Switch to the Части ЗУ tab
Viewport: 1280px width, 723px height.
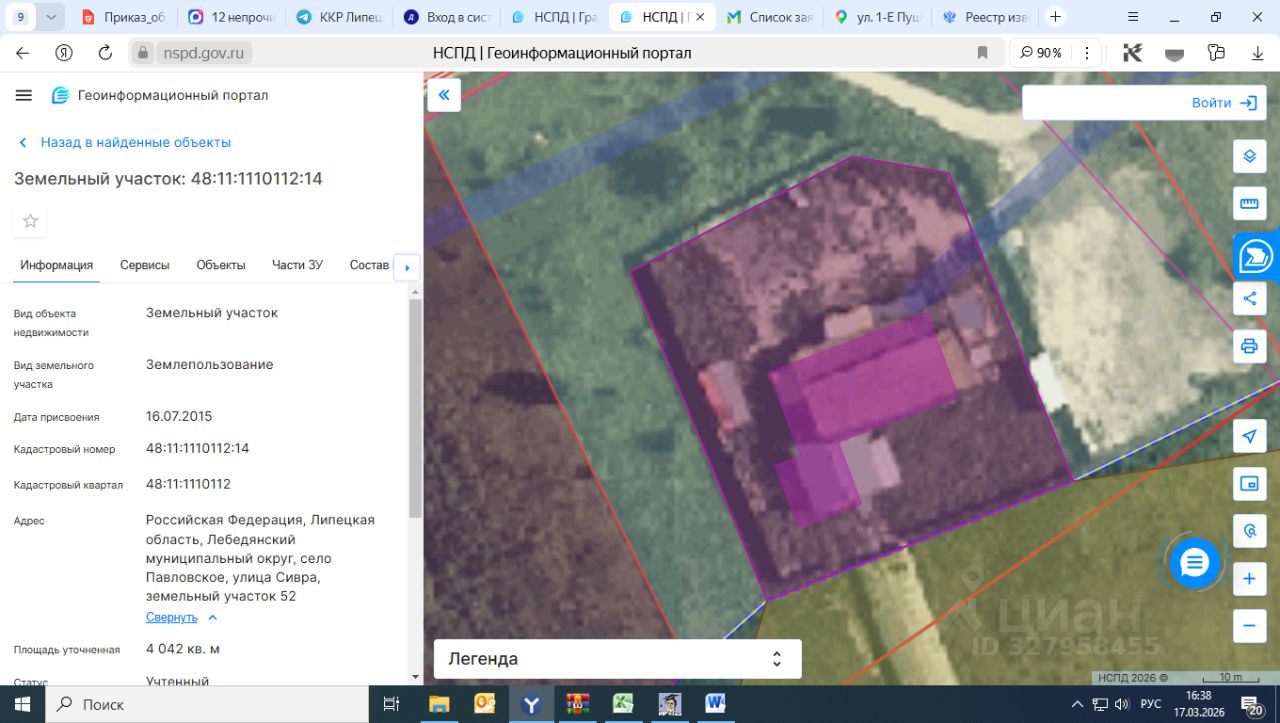(x=297, y=265)
